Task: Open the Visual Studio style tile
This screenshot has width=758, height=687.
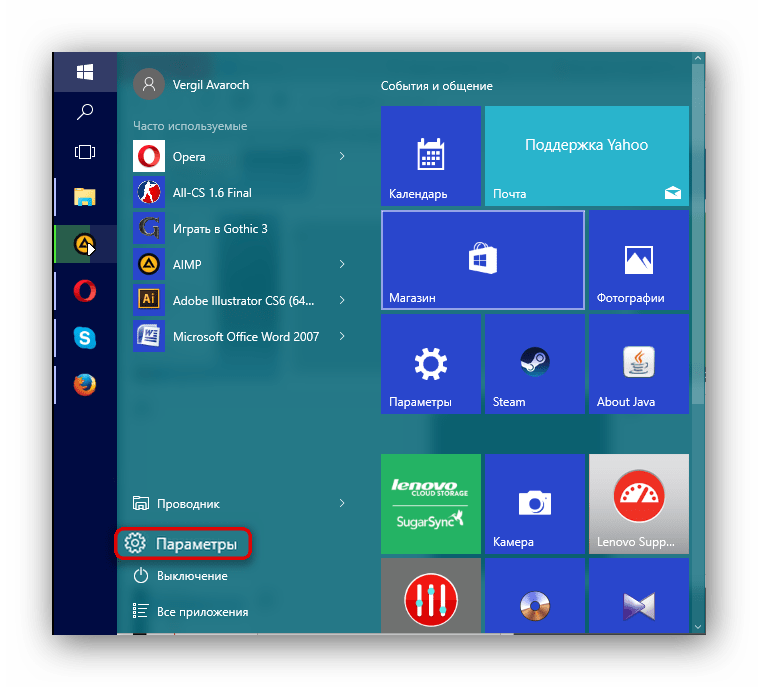Action: coord(639,596)
